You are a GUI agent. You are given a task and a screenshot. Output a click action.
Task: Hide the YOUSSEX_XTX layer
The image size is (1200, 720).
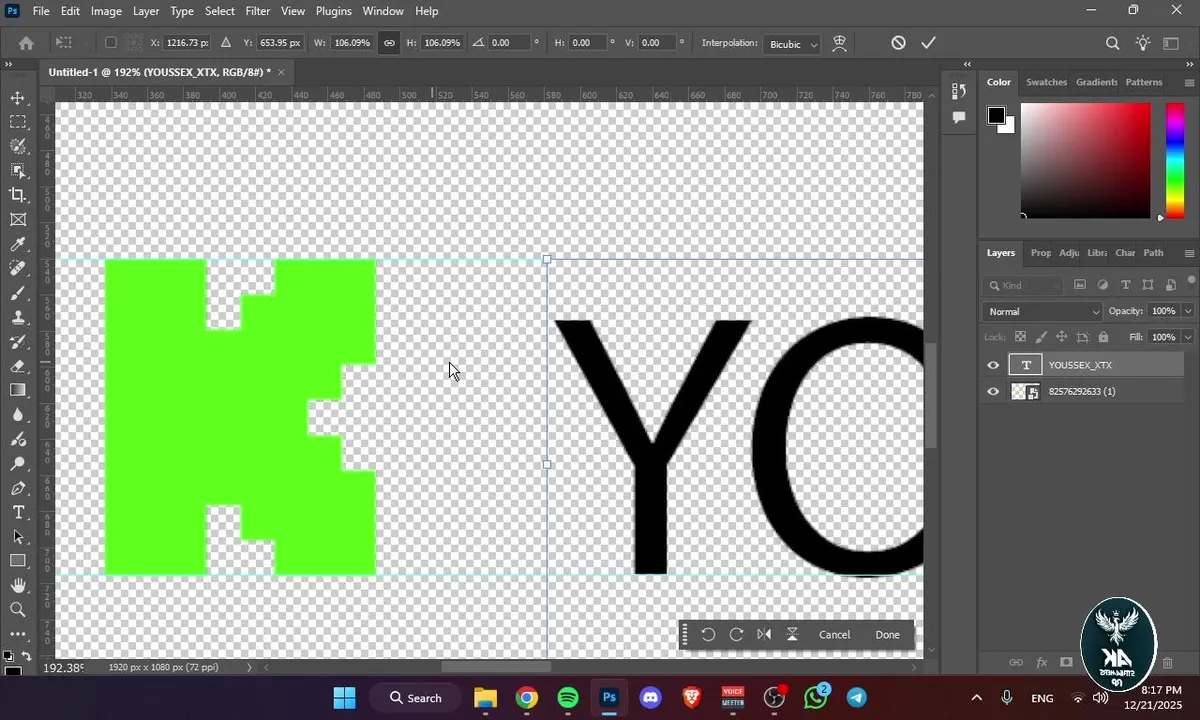[x=993, y=365]
